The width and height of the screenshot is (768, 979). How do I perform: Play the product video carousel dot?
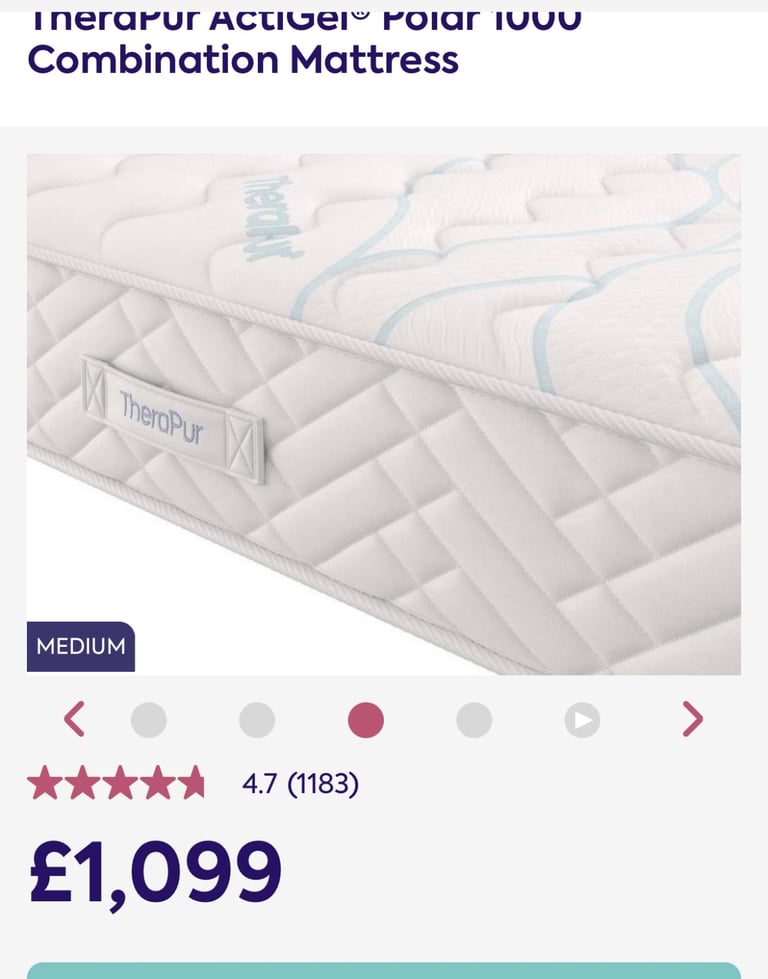(x=583, y=720)
